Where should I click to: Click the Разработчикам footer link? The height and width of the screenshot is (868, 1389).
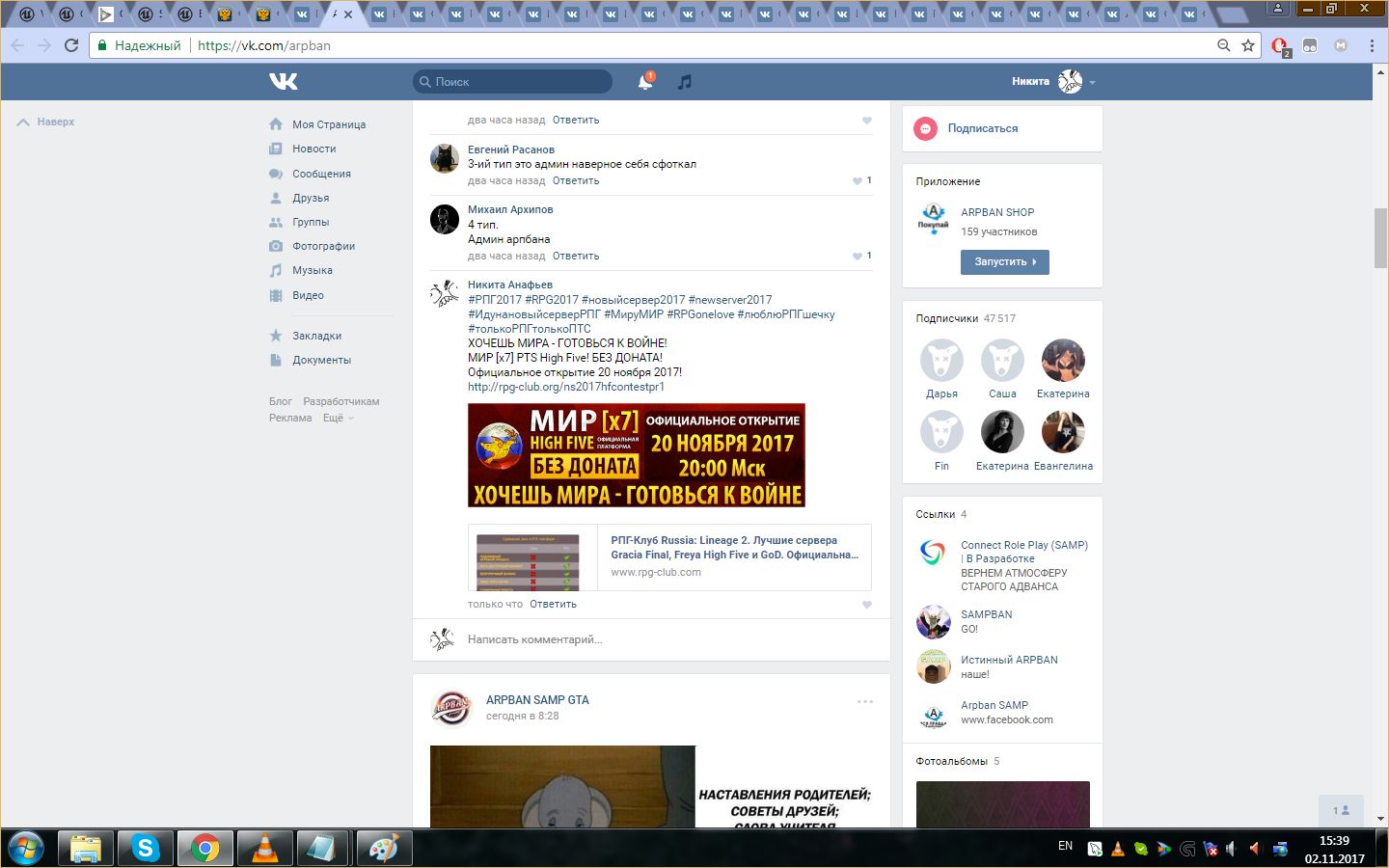[340, 401]
